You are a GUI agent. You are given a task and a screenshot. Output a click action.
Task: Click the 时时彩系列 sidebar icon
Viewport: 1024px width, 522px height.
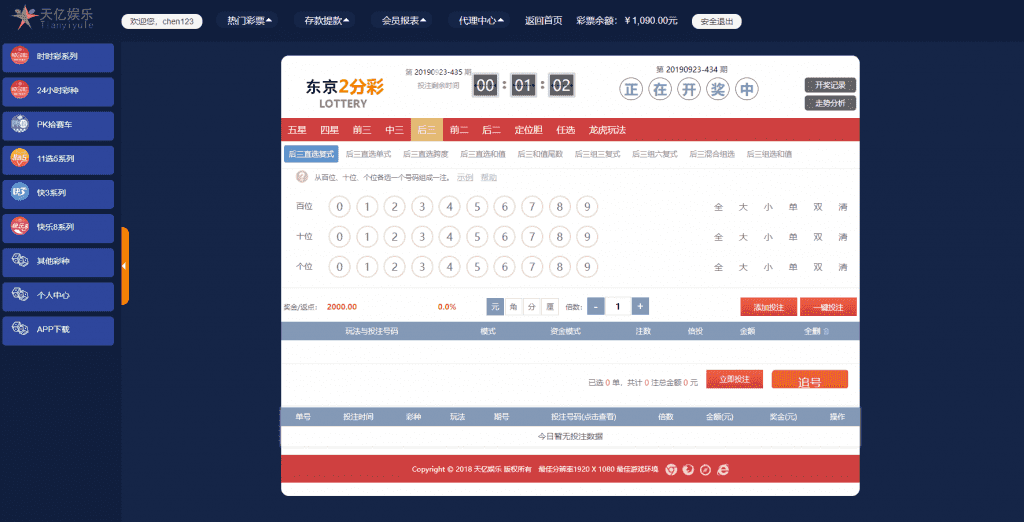[19, 57]
